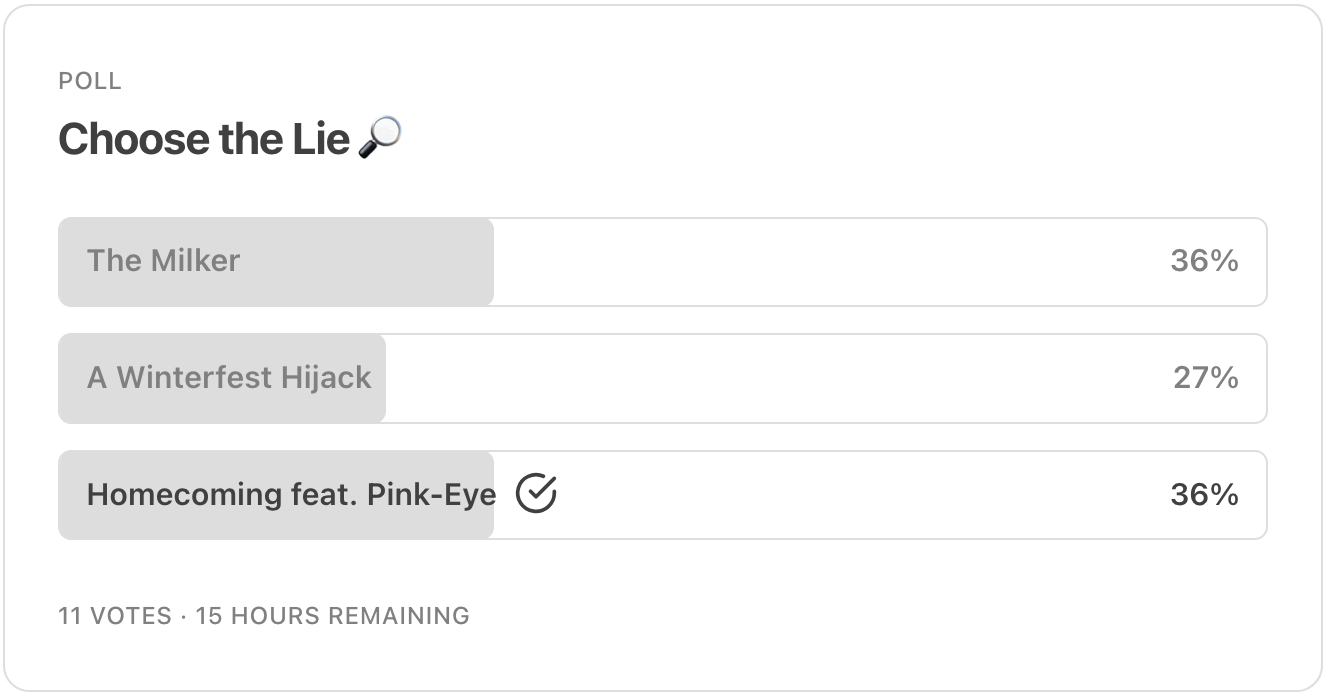Image resolution: width=1324 pixels, height=696 pixels.
Task: Click empty white area of A Winterfest Hijack row
Action: point(778,378)
